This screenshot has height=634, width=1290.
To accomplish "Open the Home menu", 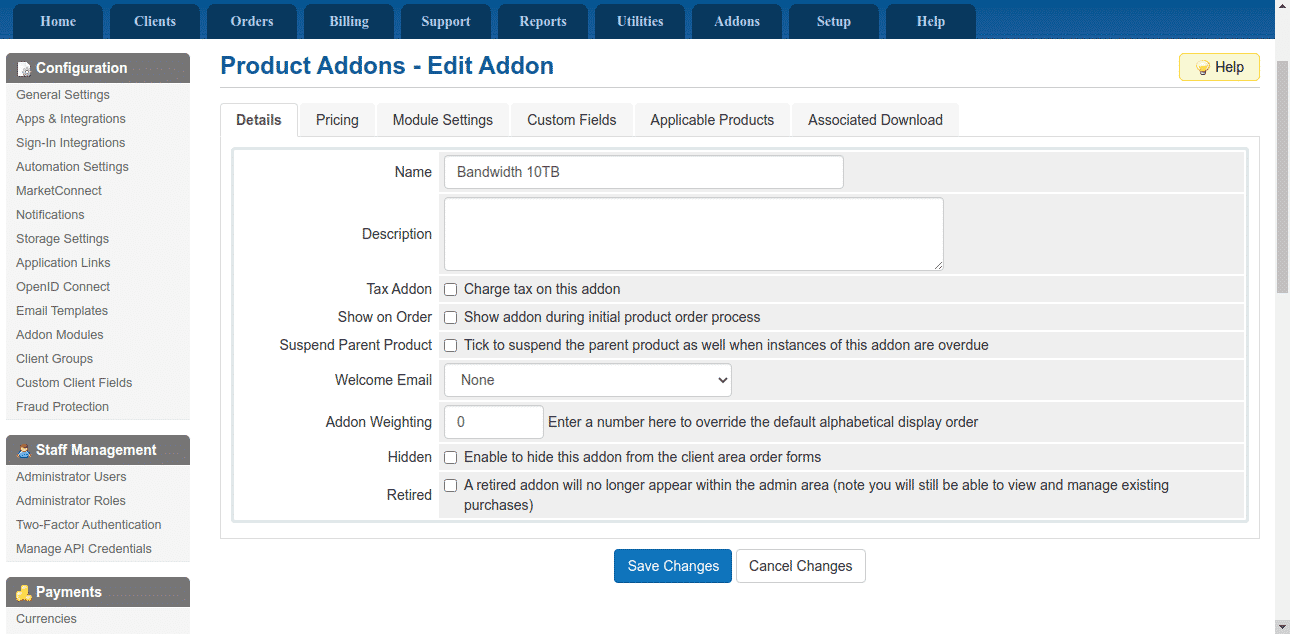I will tap(58, 22).
